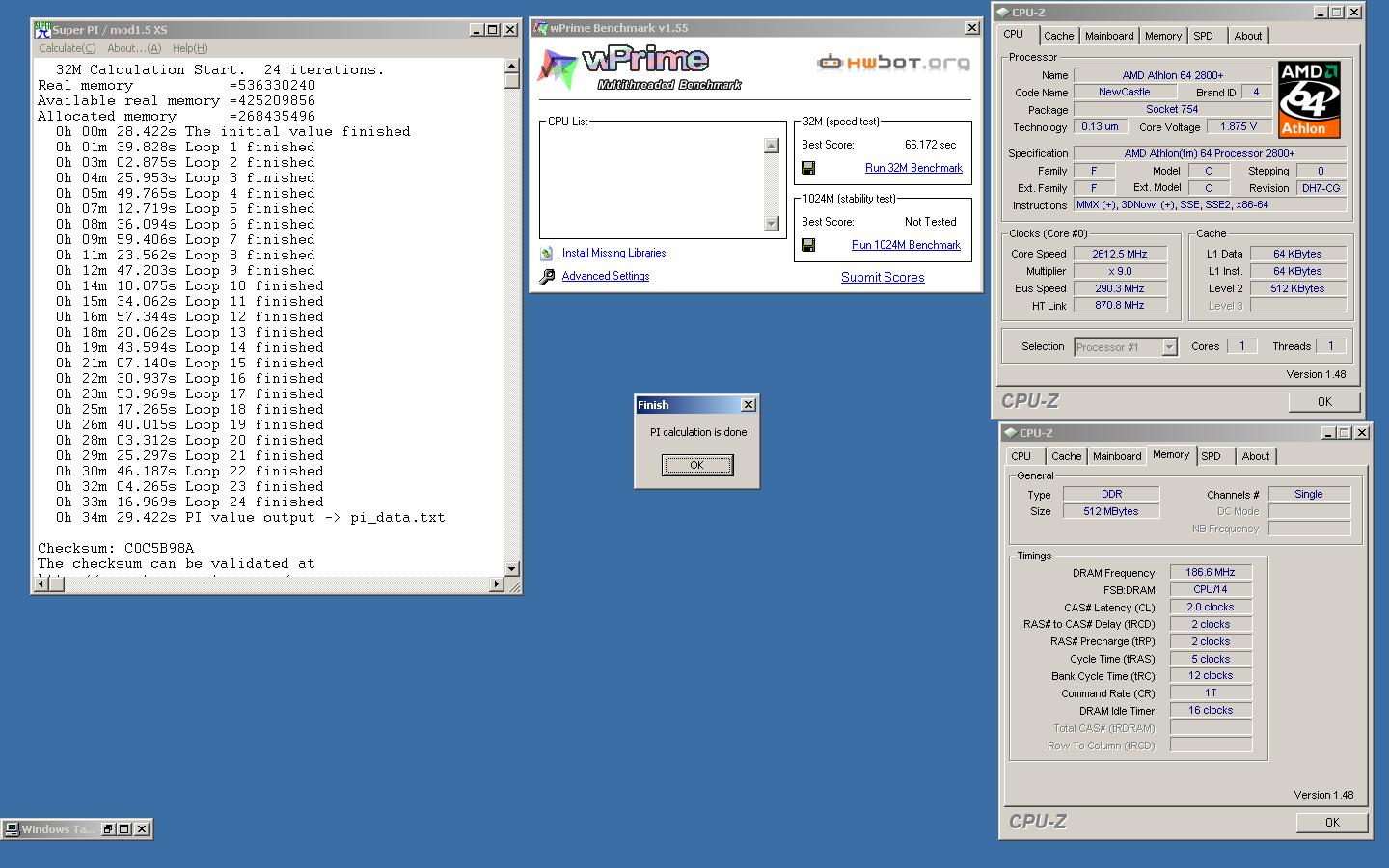Image resolution: width=1389 pixels, height=868 pixels.
Task: Switch to Mainboard tab in lower CPU-Z
Action: coord(1117,456)
